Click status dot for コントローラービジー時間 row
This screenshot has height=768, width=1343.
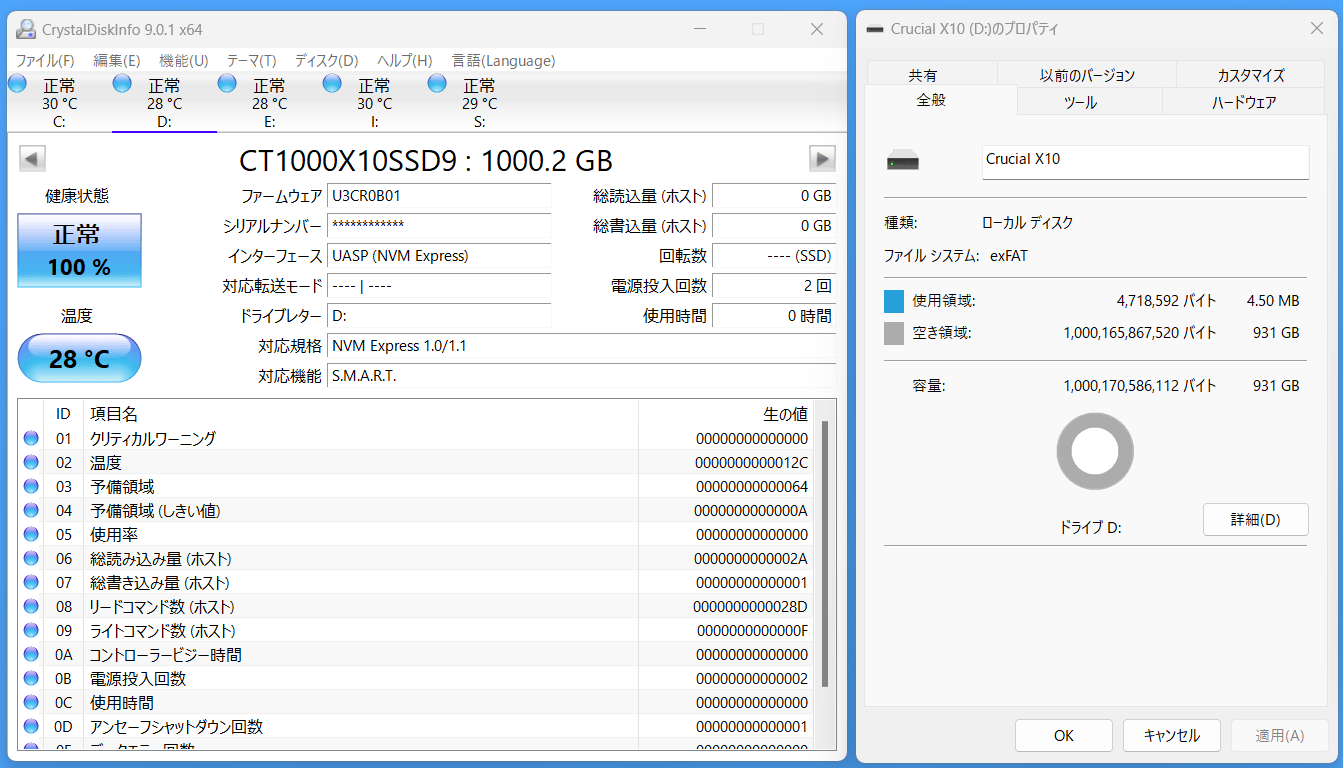31,654
